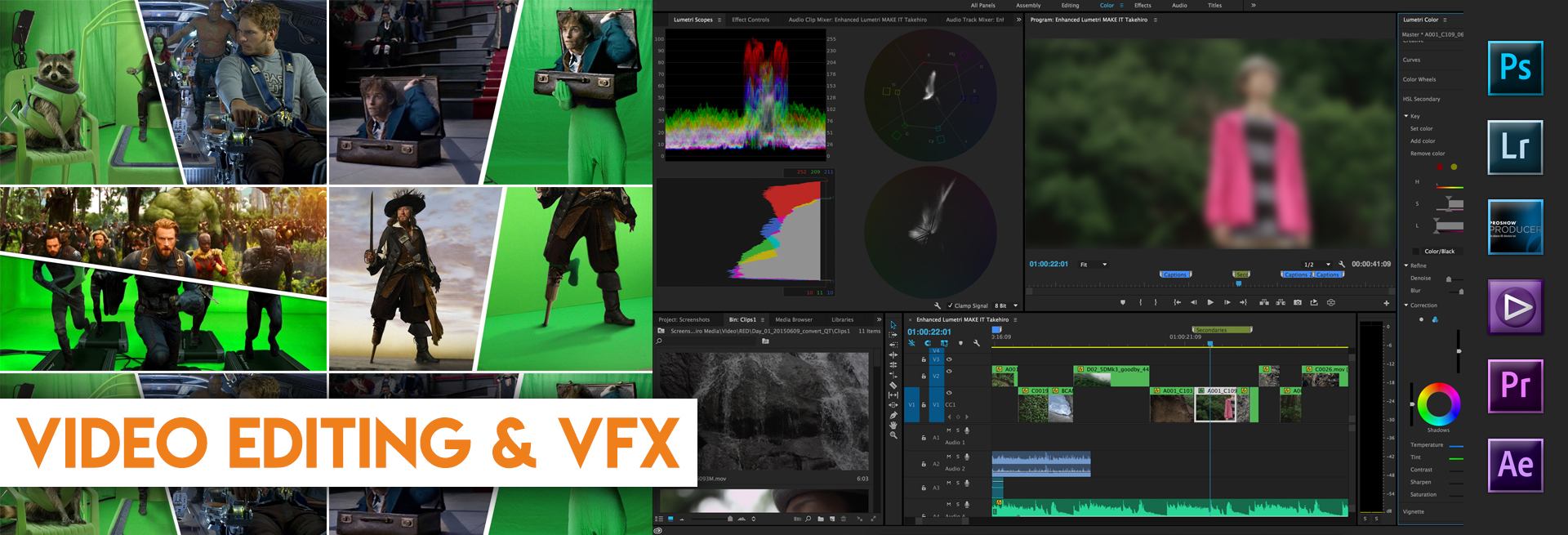Viewport: 1568px width, 535px height.
Task: Toggle Clamp Signal checkbox
Action: [950, 305]
